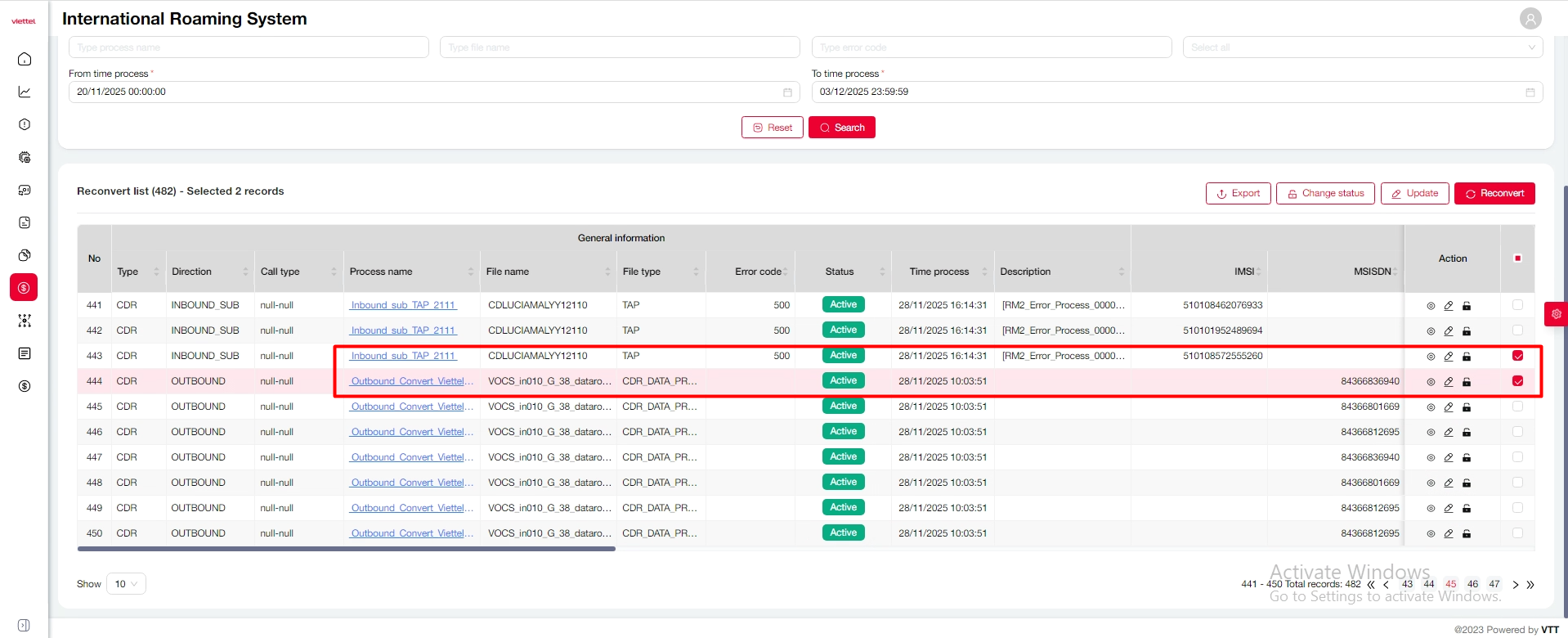Toggle the select-all checkbox in table header
This screenshot has width=1568, height=638.
point(1517,258)
